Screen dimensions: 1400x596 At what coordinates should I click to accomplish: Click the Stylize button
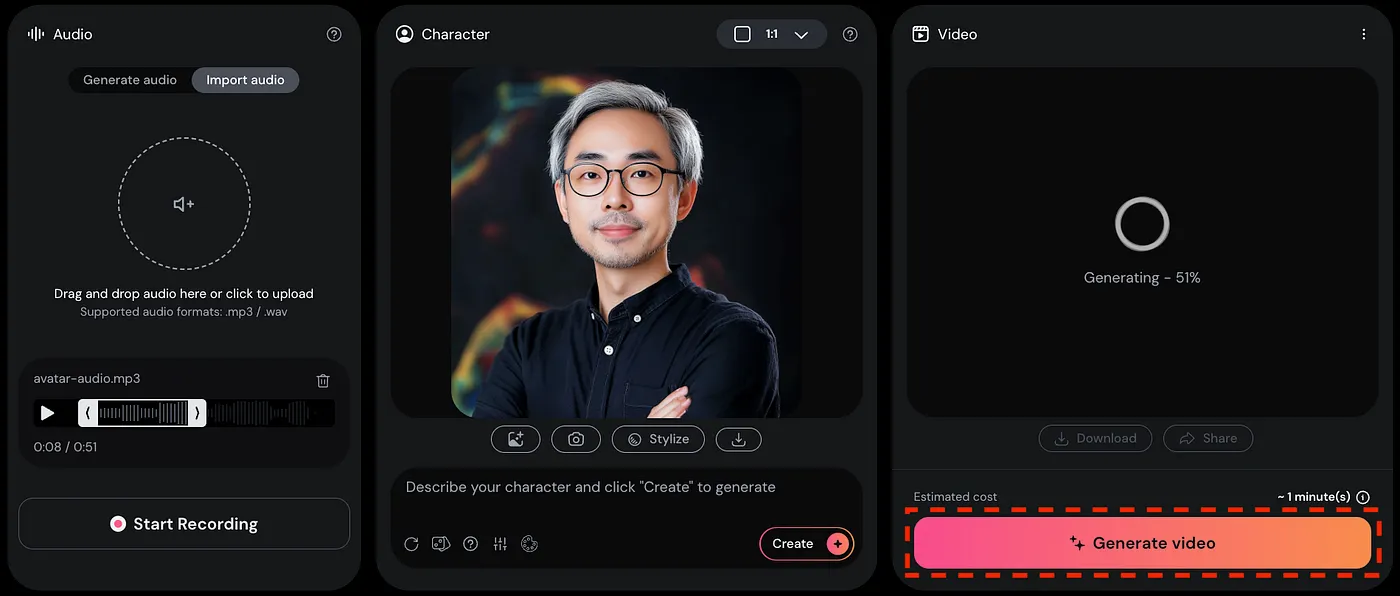(658, 439)
